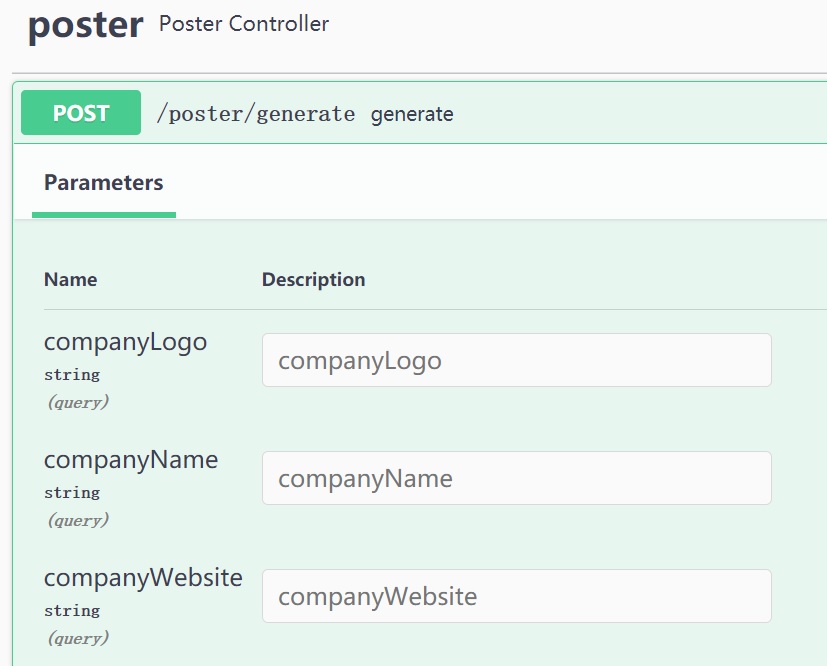Click the Name column header
This screenshot has height=666, width=827.
(x=71, y=279)
